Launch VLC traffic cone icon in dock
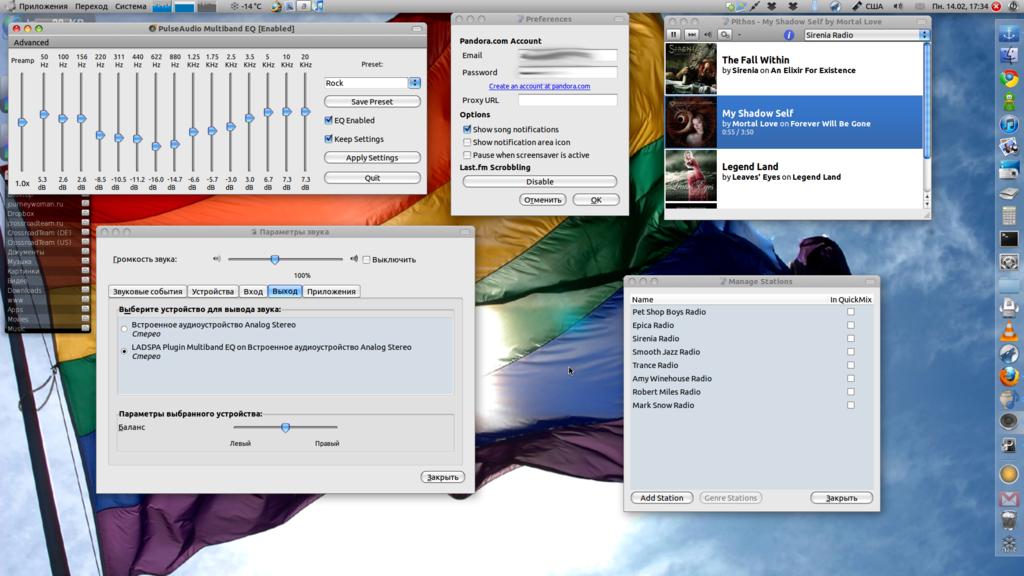This screenshot has height=576, width=1024. pyautogui.click(x=1009, y=330)
